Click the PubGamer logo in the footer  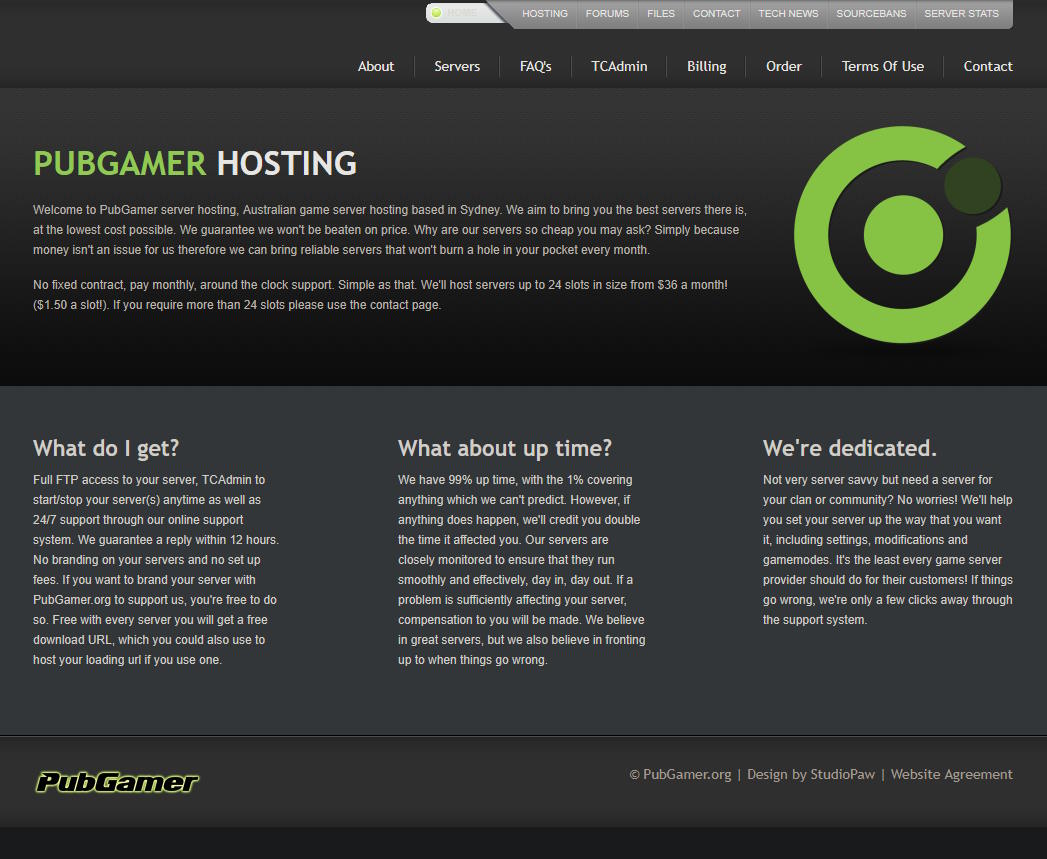coord(117,783)
